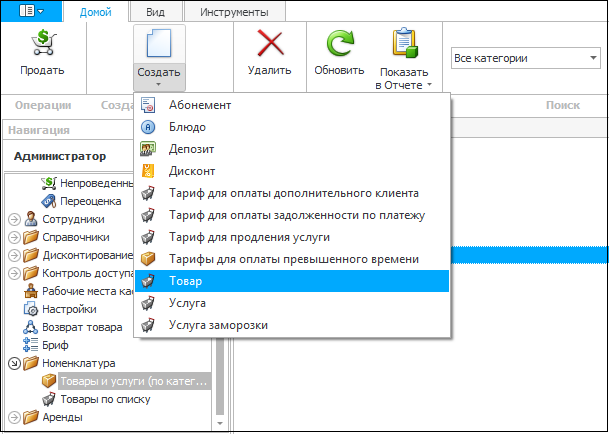
Task: Click the Создать blank document icon
Action: [159, 43]
